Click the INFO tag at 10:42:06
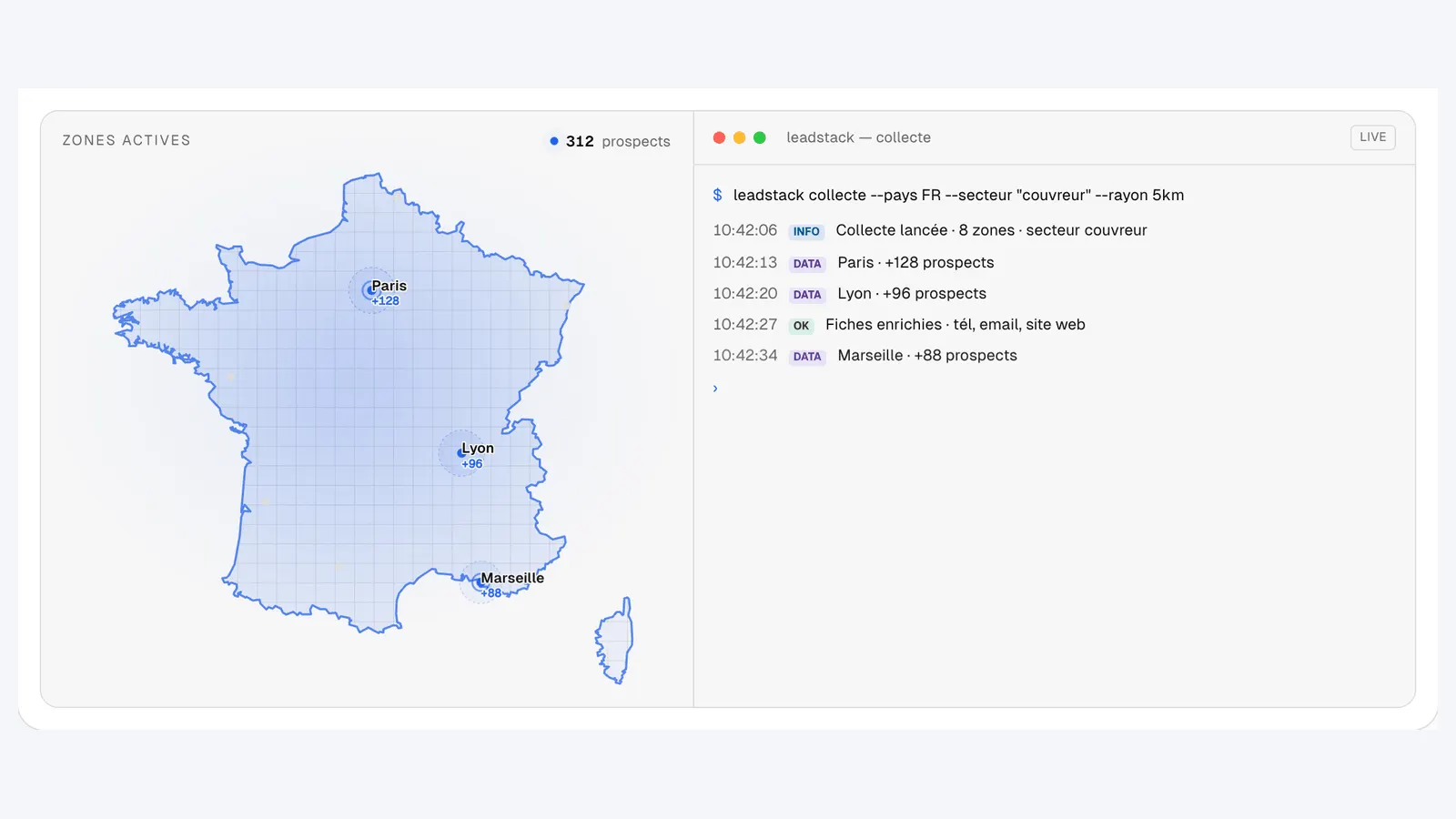The image size is (1456, 819). pyautogui.click(x=806, y=231)
